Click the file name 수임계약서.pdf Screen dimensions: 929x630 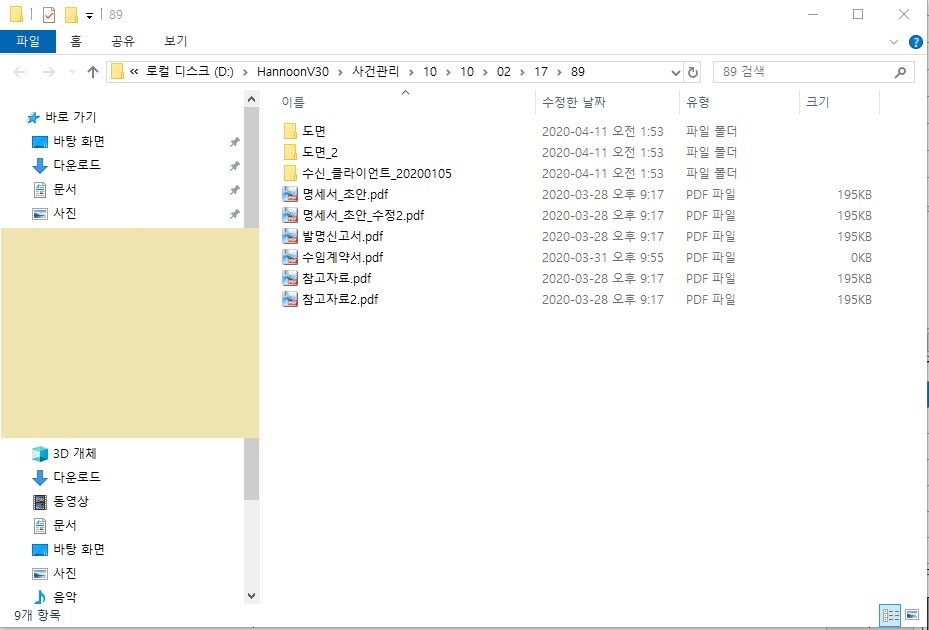[342, 257]
